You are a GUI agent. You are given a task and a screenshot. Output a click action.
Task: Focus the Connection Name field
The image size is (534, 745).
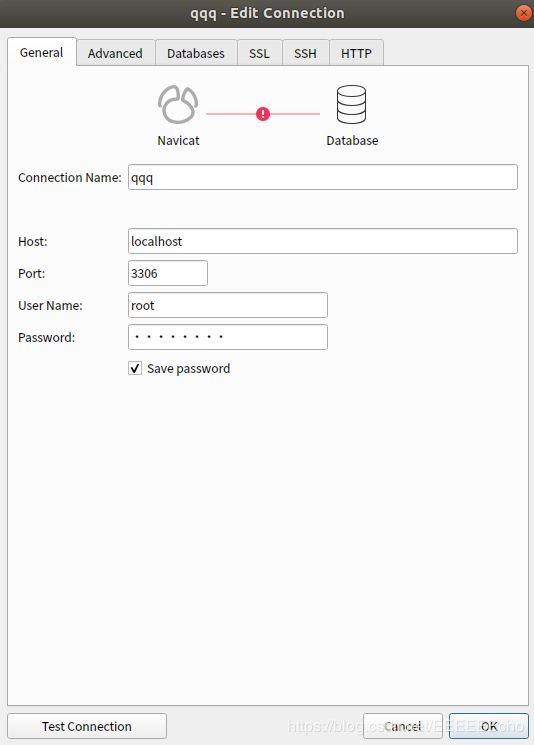click(x=323, y=177)
